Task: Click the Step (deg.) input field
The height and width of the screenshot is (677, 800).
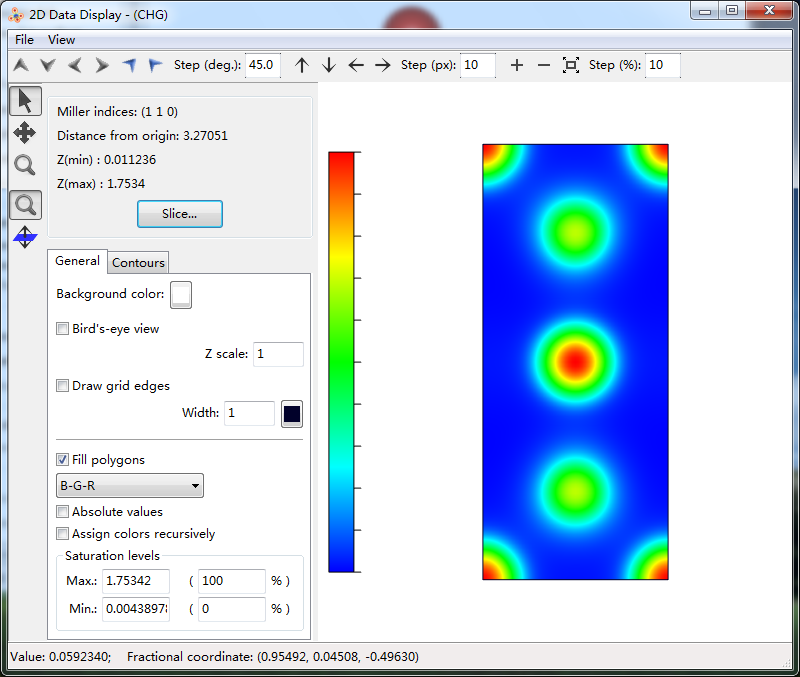Action: (263, 65)
